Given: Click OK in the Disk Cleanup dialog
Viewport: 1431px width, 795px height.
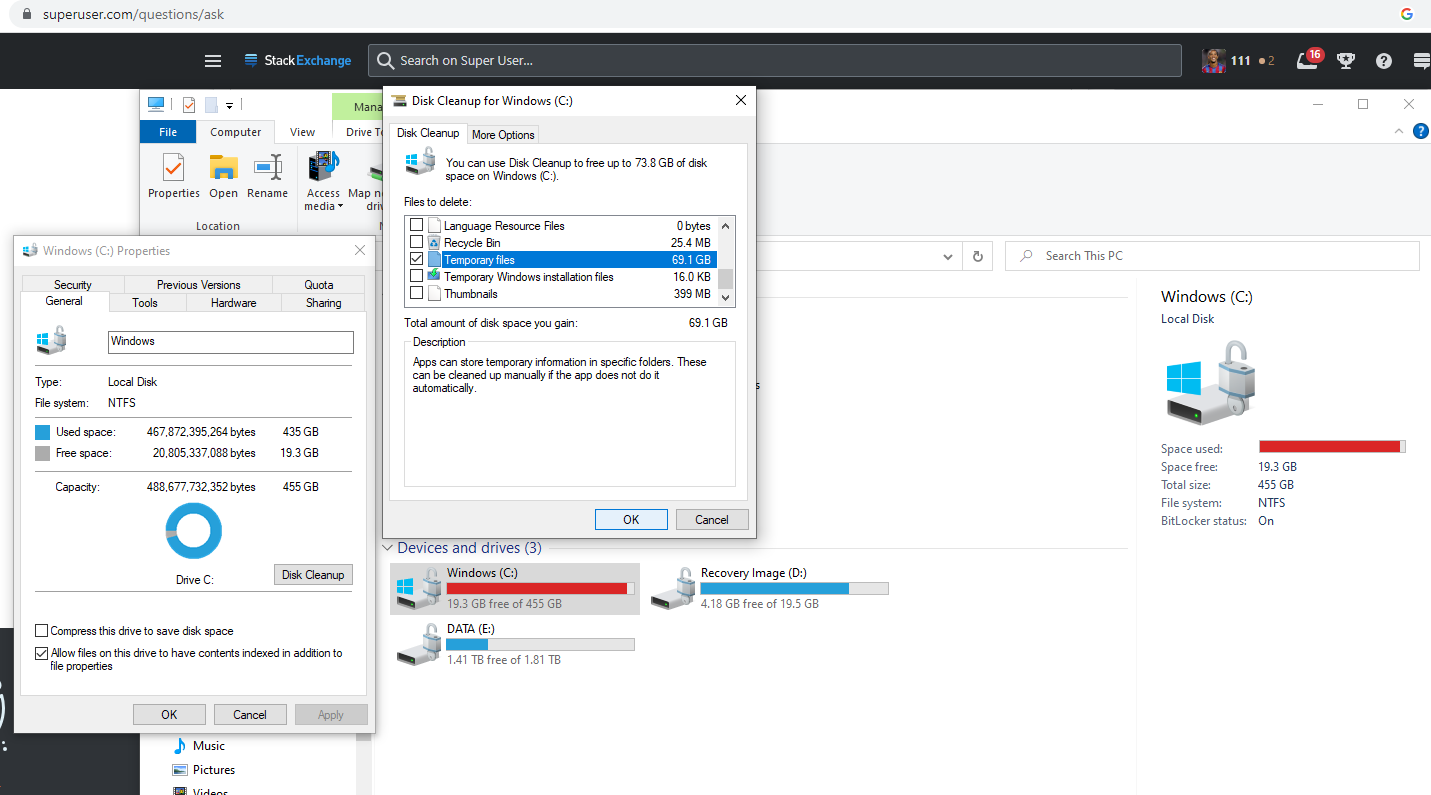Looking at the screenshot, I should 631,519.
